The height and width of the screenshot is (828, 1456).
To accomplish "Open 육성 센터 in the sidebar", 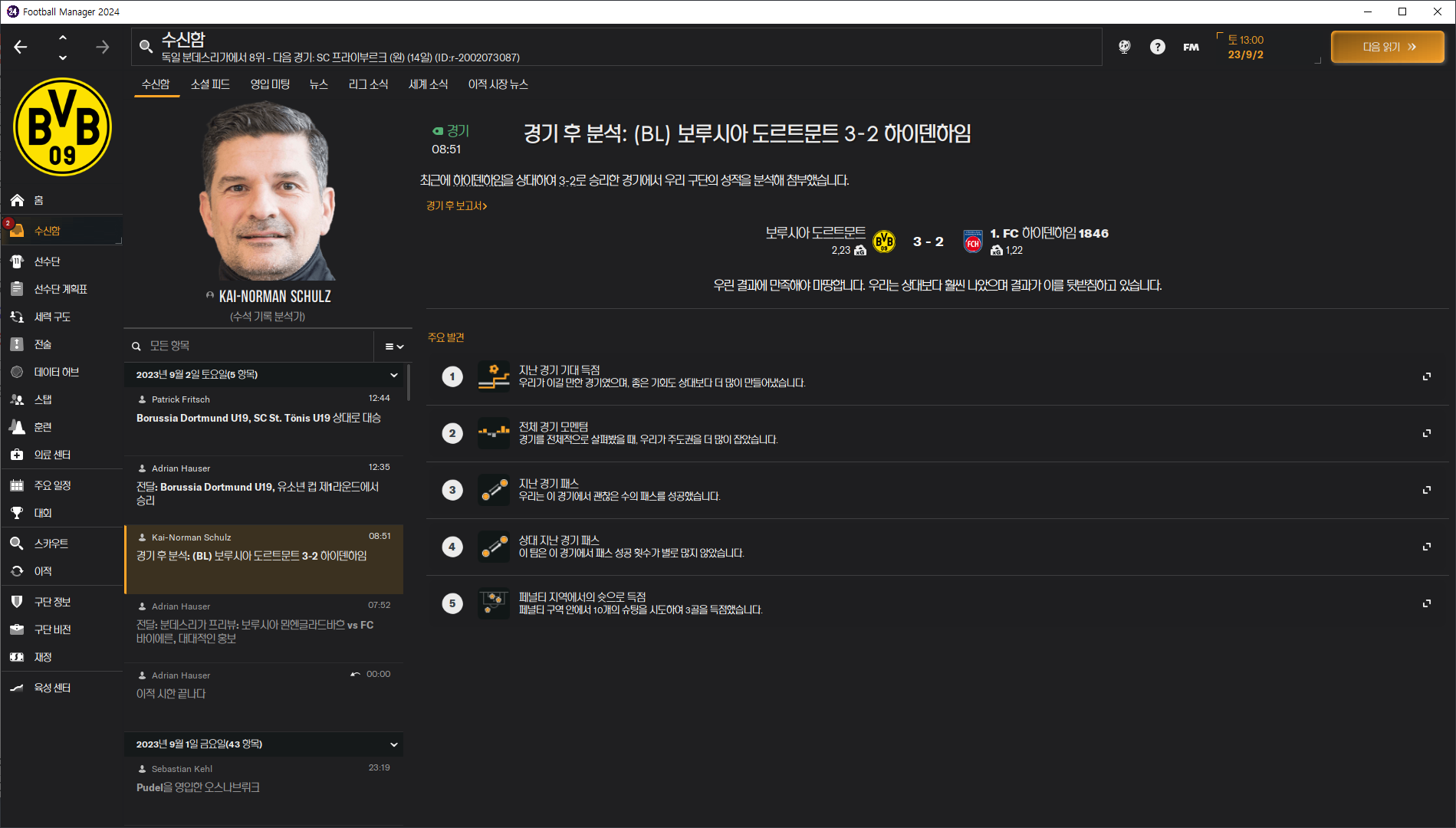I will click(x=61, y=688).
